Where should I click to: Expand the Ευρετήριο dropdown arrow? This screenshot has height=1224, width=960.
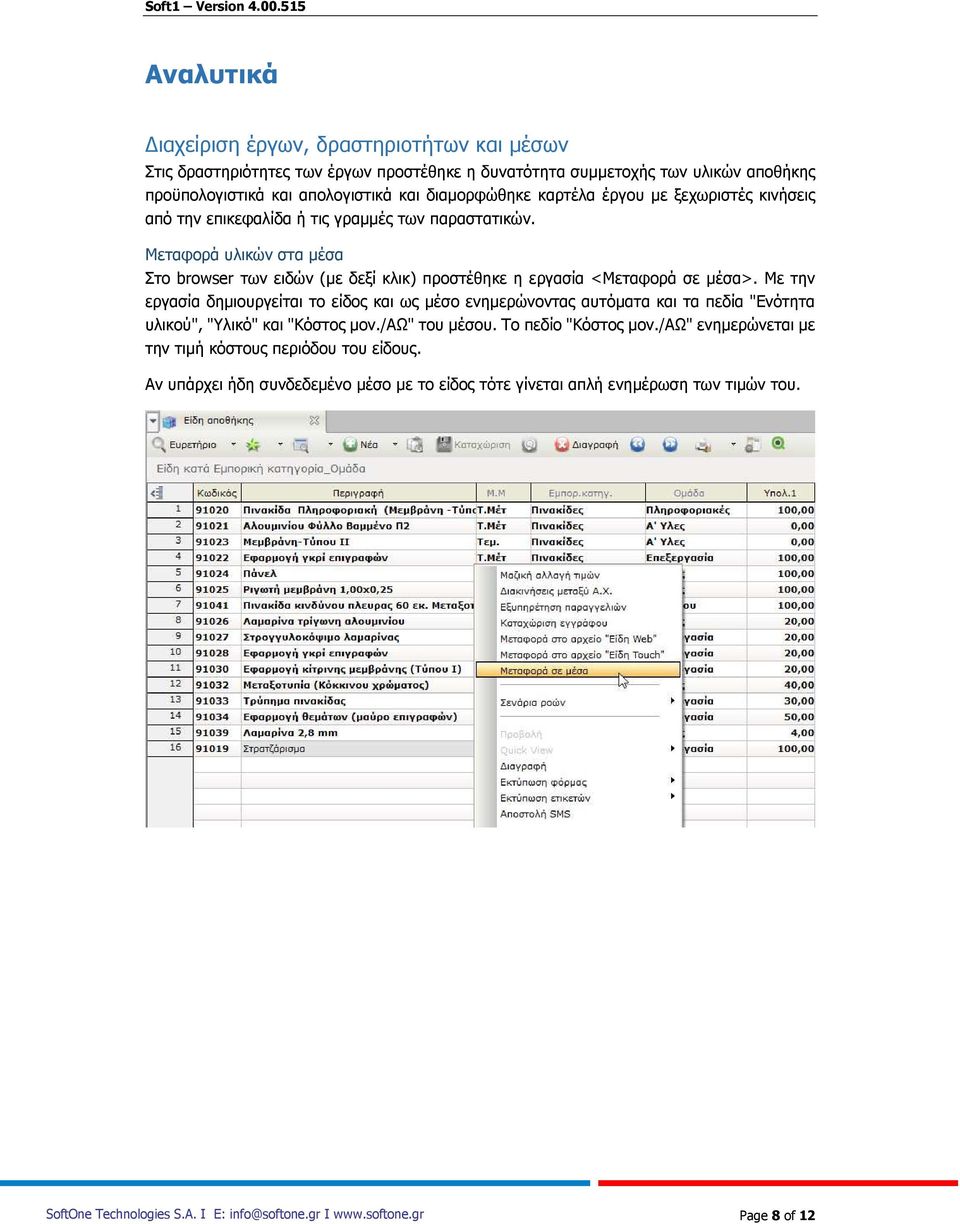[x=234, y=445]
